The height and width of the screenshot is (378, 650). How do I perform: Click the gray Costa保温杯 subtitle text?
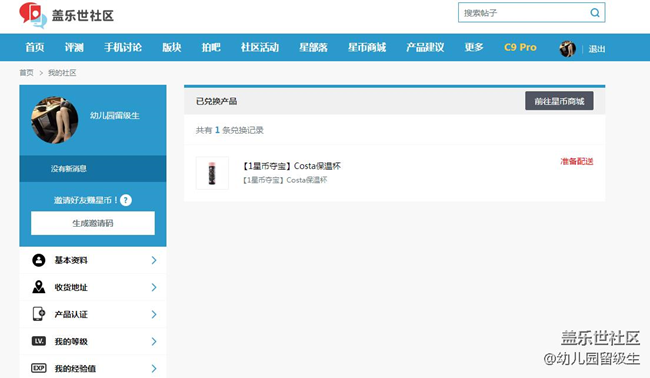(x=285, y=180)
